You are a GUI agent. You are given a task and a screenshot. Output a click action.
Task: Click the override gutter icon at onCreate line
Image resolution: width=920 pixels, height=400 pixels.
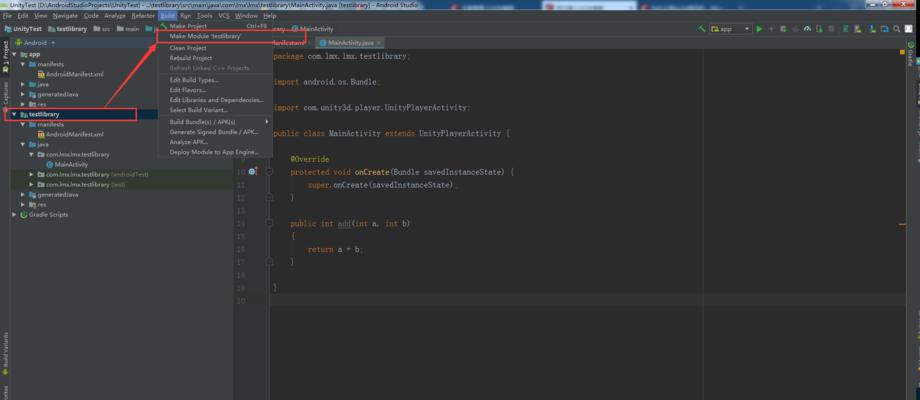tap(252, 172)
